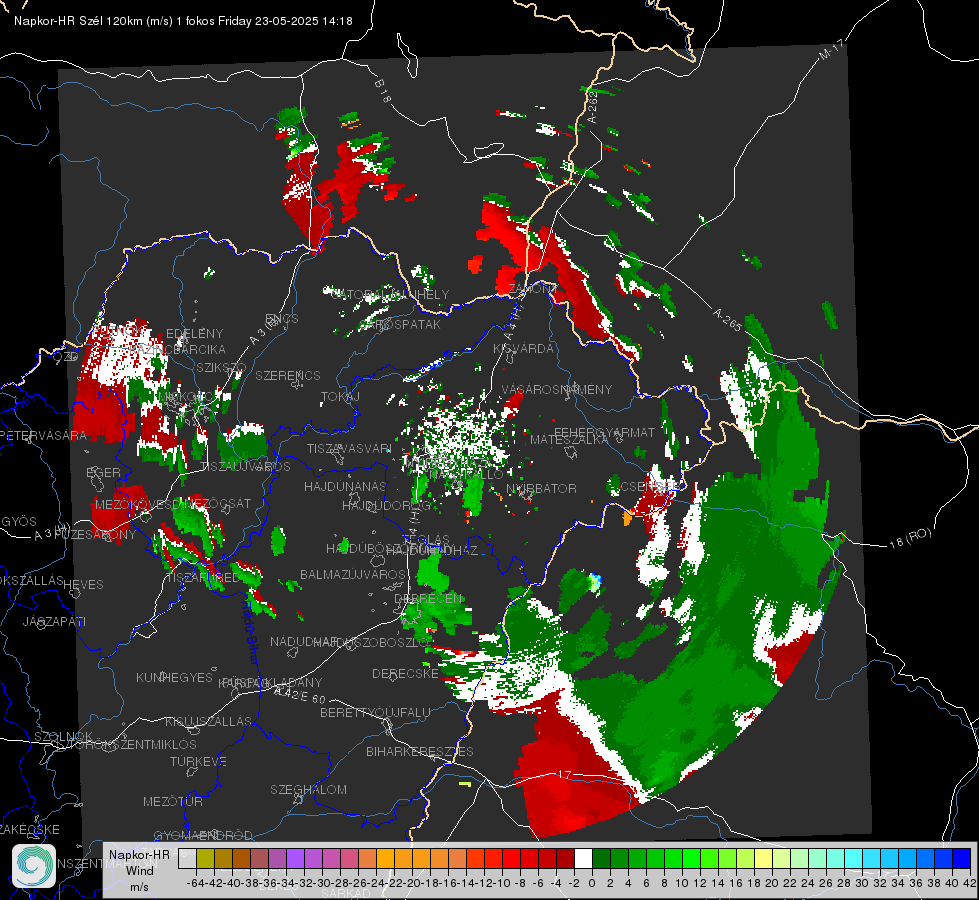
Task: Click the A-262 road label
Action: (x=592, y=106)
